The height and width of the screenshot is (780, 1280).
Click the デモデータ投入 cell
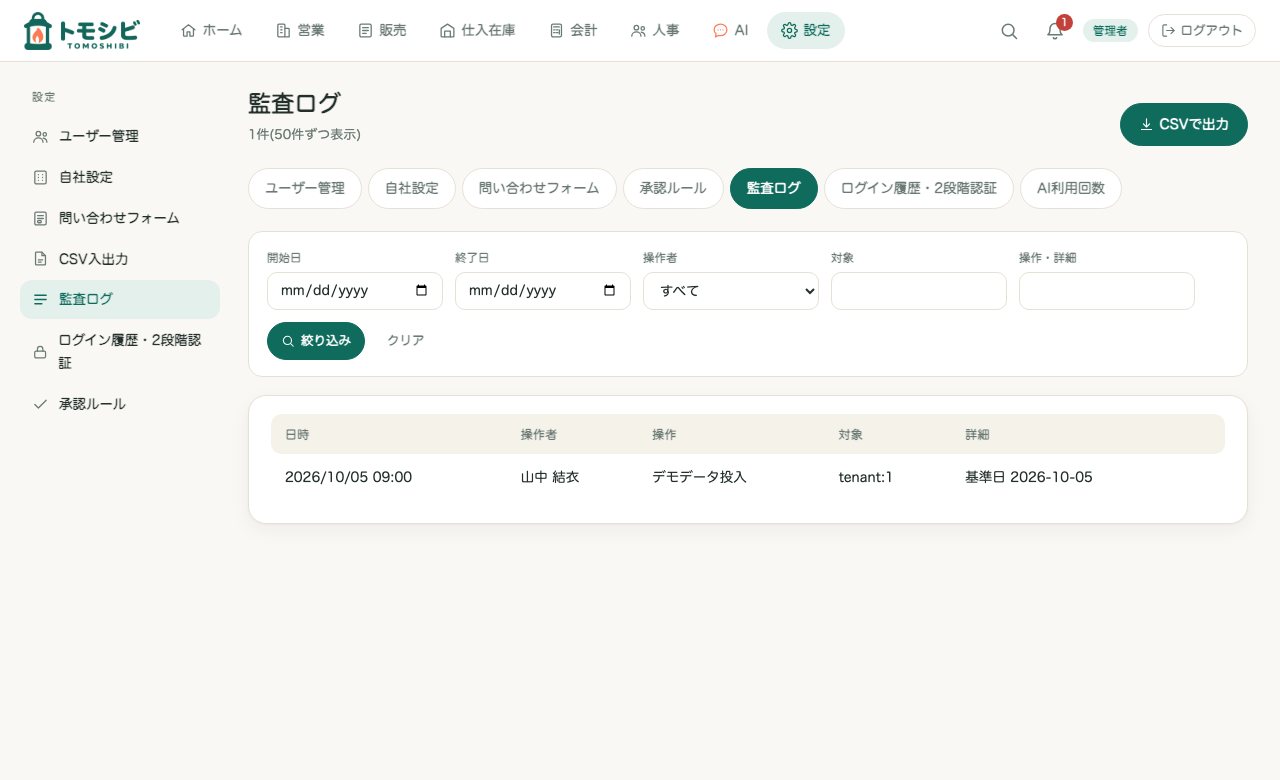click(x=699, y=477)
